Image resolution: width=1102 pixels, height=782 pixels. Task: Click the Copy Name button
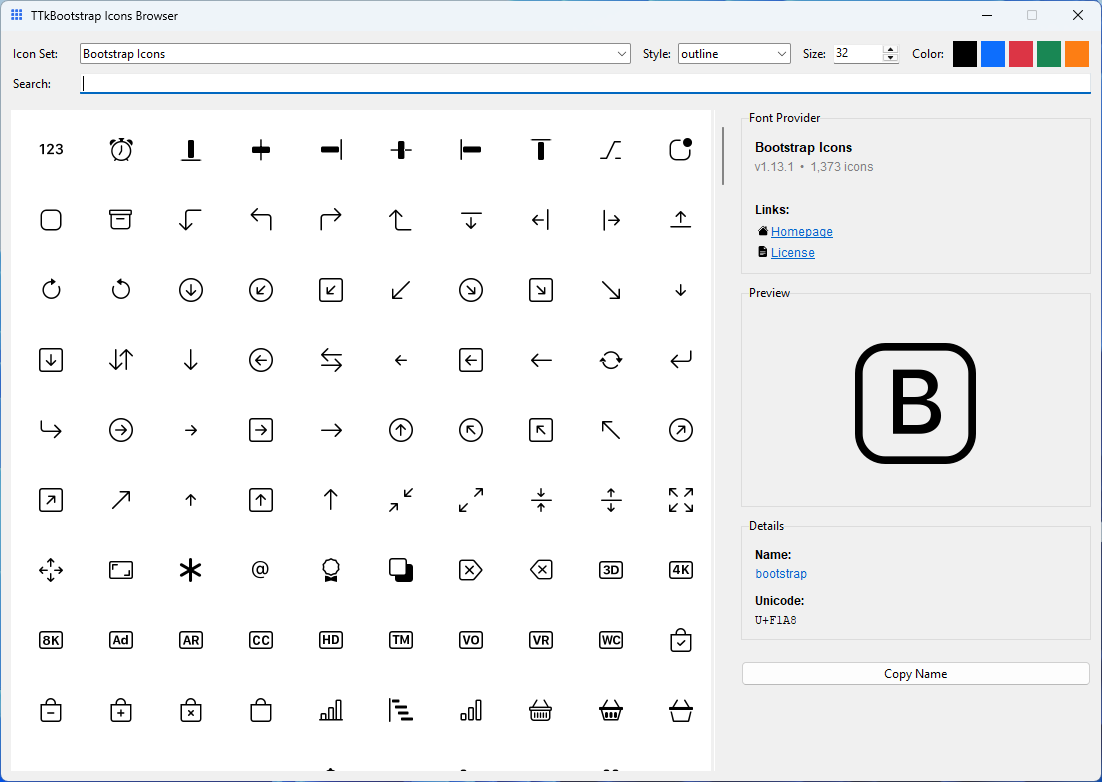click(915, 673)
